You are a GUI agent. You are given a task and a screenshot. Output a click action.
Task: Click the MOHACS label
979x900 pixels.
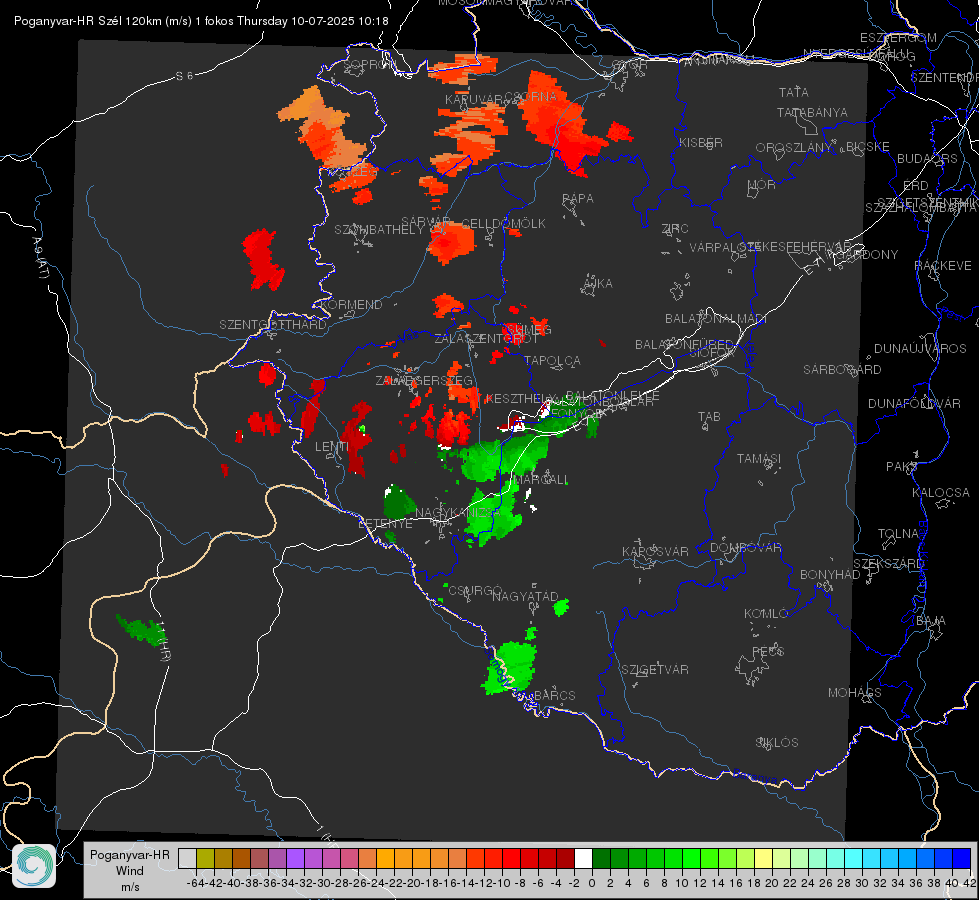(855, 693)
